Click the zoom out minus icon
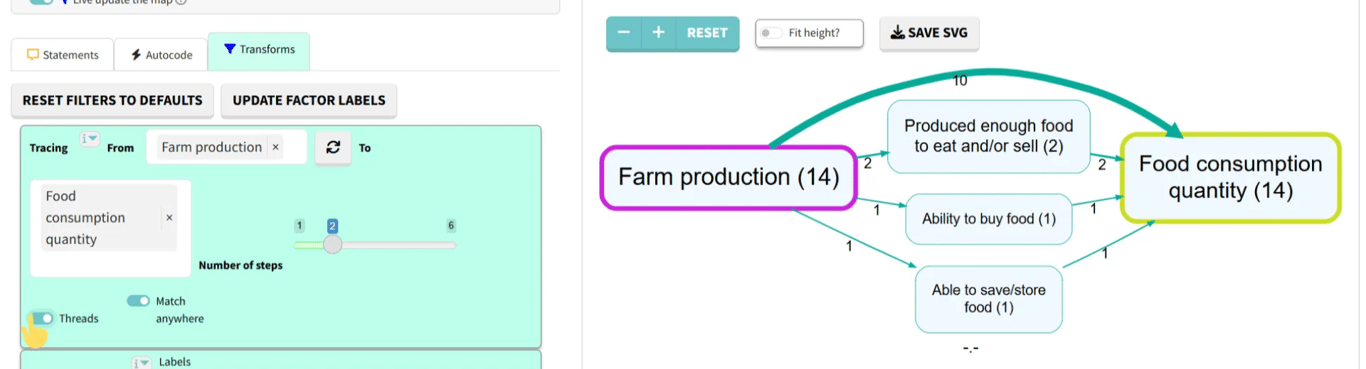1366x369 pixels. point(623,33)
